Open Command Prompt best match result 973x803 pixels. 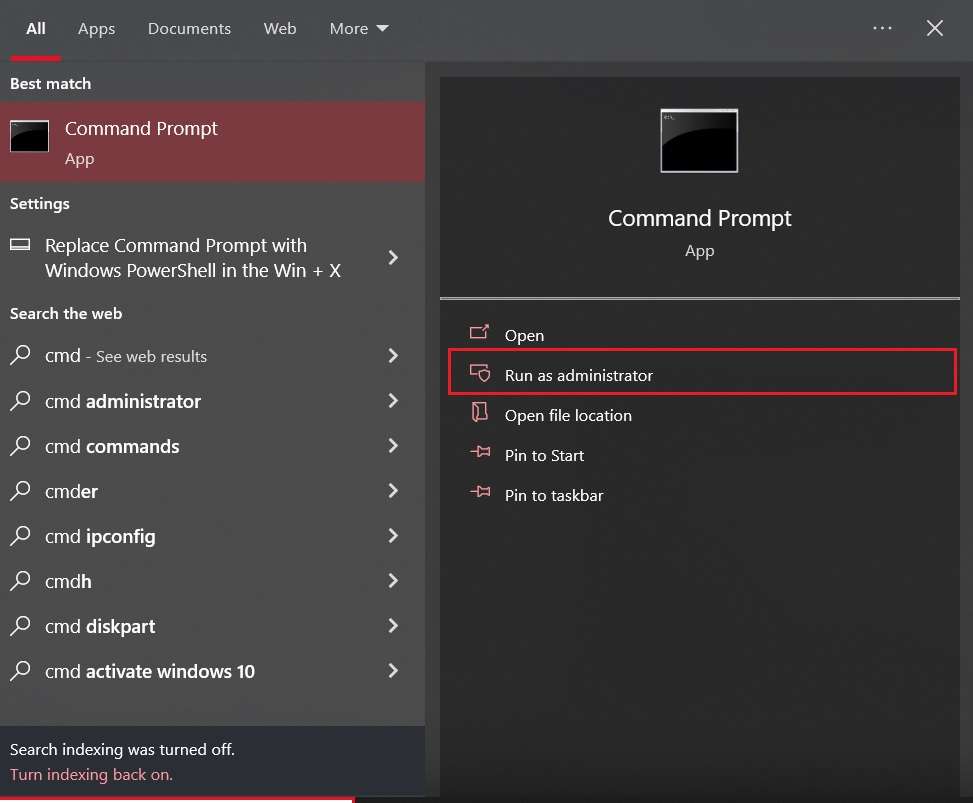click(x=212, y=141)
